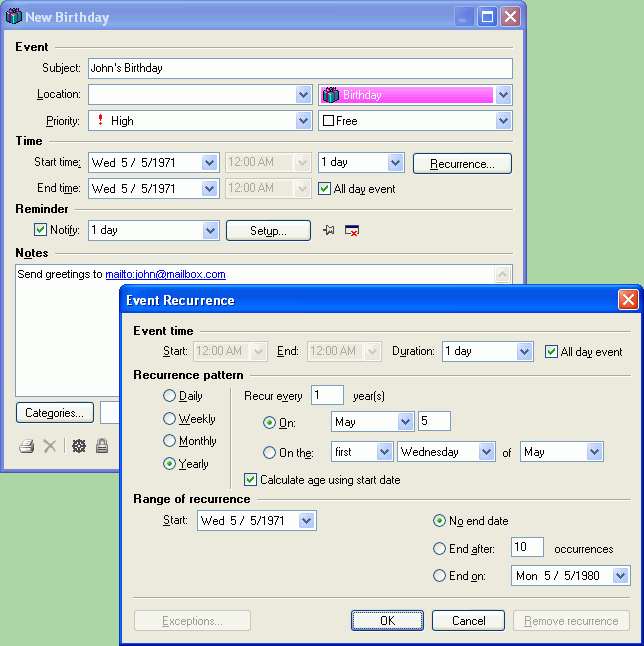The height and width of the screenshot is (646, 644).
Task: Close the Event Recurrence dialog with the X
Action: pyautogui.click(x=628, y=300)
